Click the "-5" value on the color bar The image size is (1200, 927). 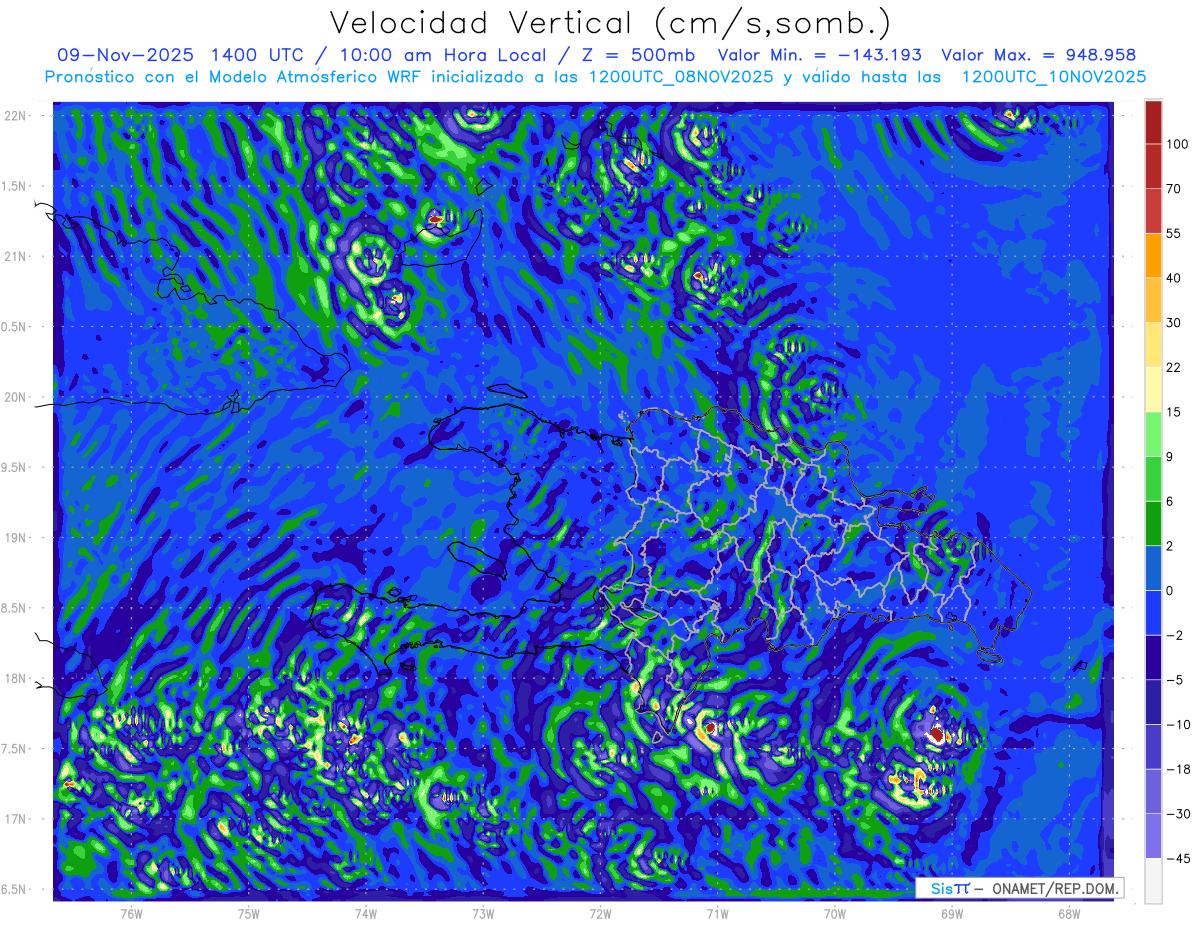tap(1173, 680)
